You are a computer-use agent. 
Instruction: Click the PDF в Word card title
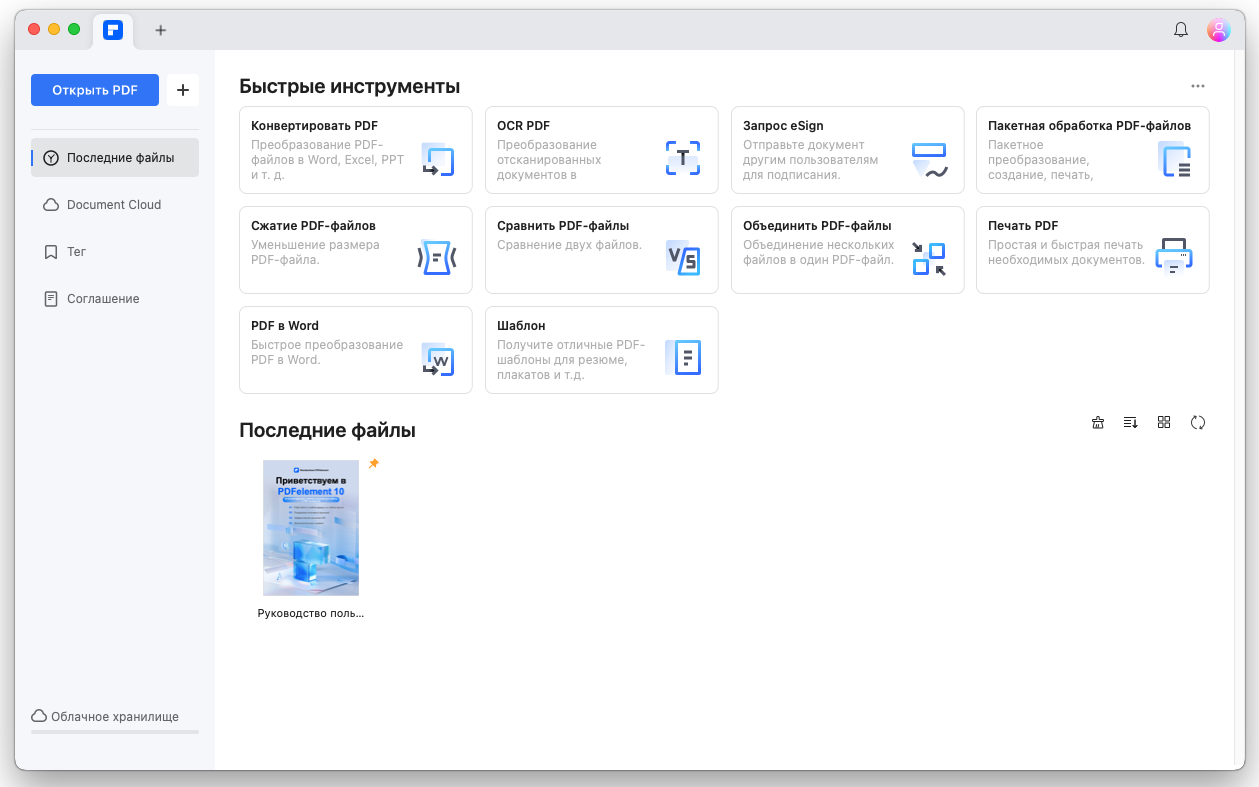pos(285,326)
